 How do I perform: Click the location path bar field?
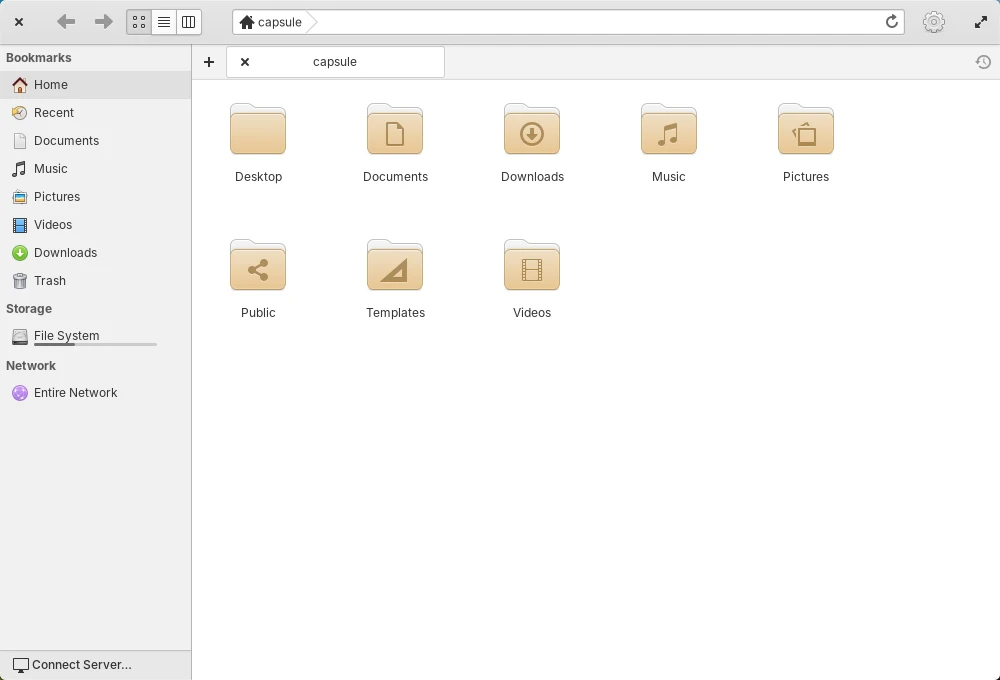click(x=568, y=22)
